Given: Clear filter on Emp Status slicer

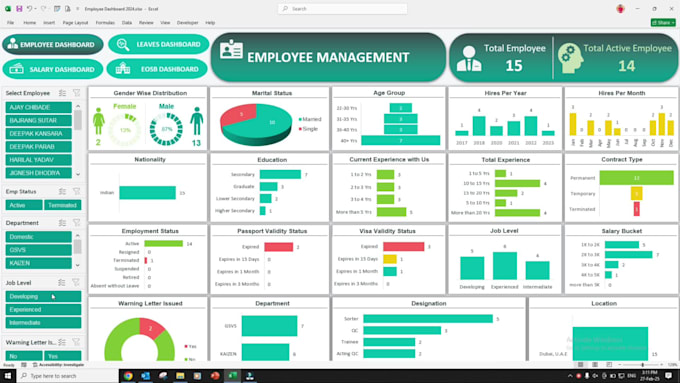Looking at the screenshot, I should click(x=76, y=191).
